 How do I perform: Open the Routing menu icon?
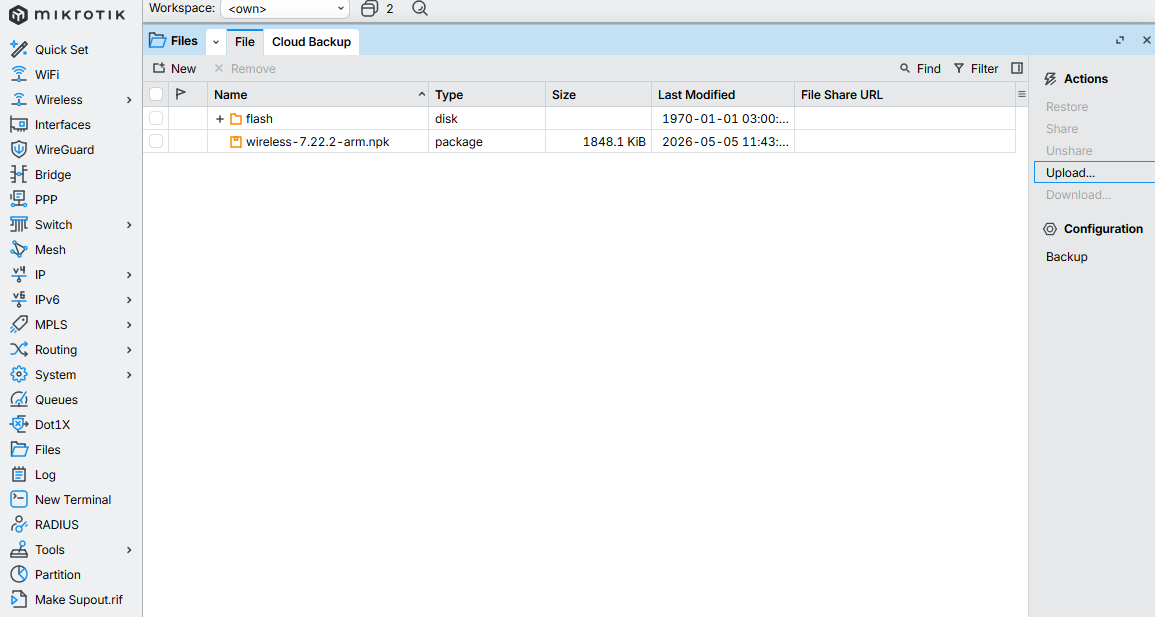click(18, 350)
